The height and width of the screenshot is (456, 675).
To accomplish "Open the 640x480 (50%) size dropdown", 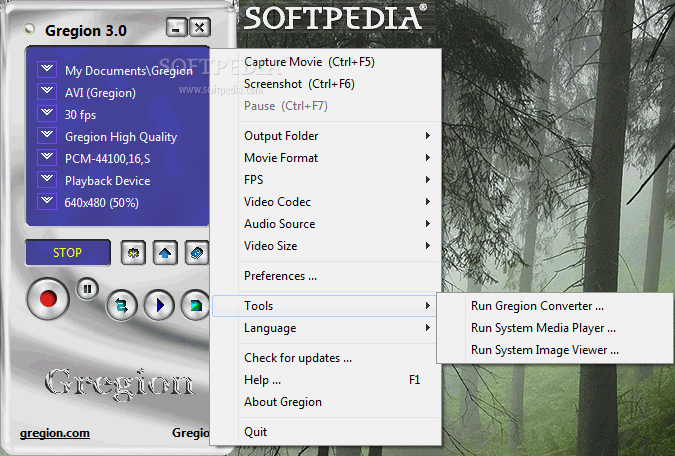I will point(47,202).
